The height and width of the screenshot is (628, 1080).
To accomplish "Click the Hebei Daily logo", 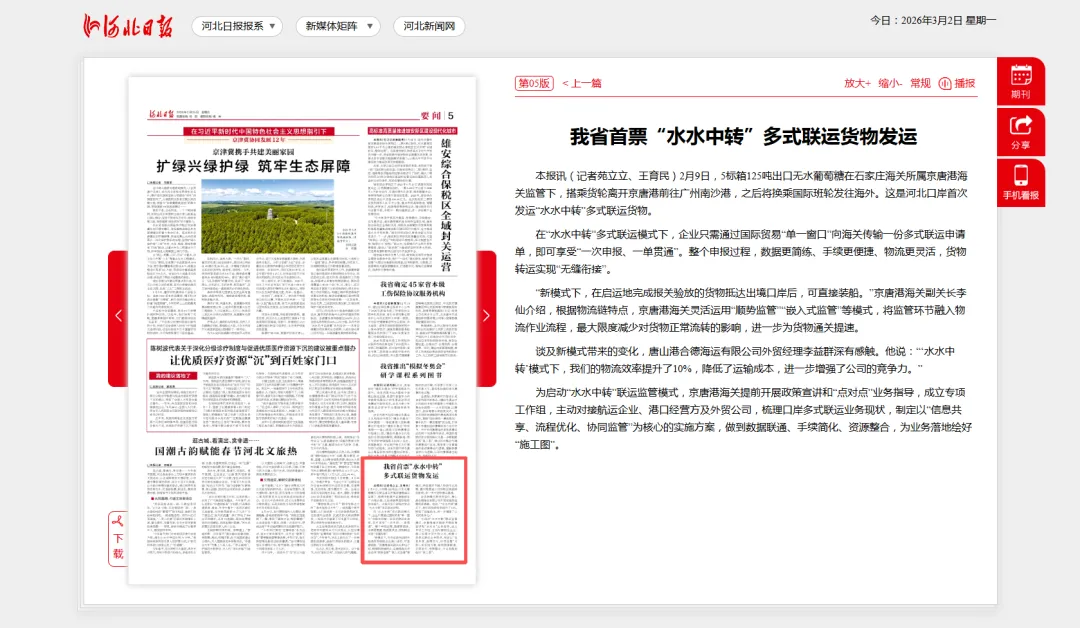I will coord(127,26).
